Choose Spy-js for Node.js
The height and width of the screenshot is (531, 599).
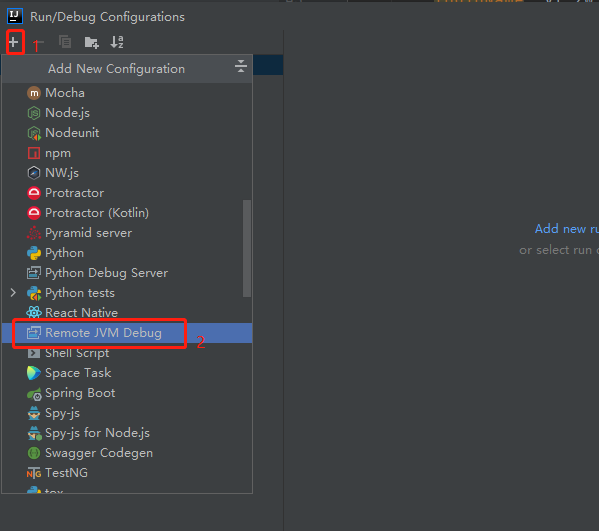pos(127,433)
